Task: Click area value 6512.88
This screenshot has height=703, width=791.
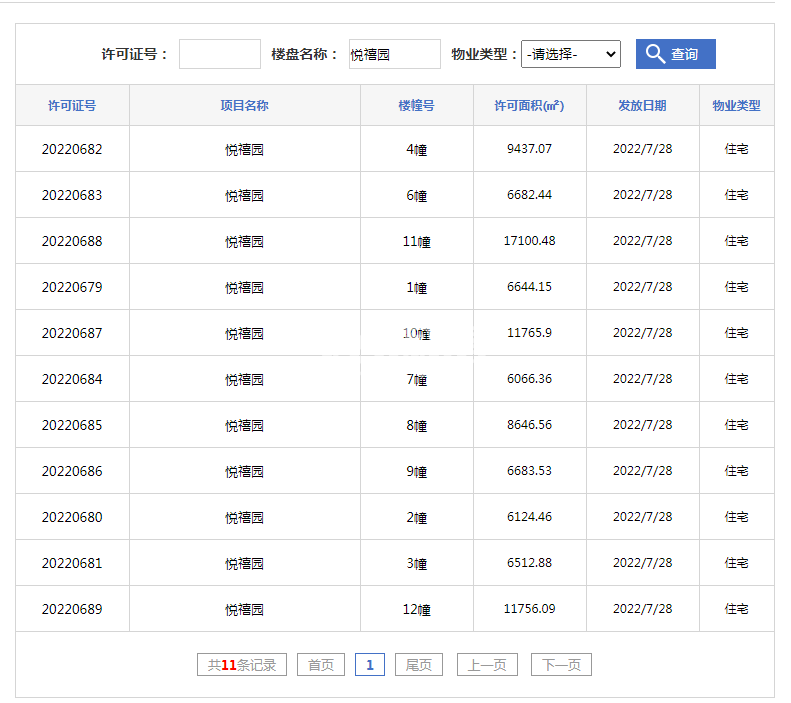Action: coord(529,563)
